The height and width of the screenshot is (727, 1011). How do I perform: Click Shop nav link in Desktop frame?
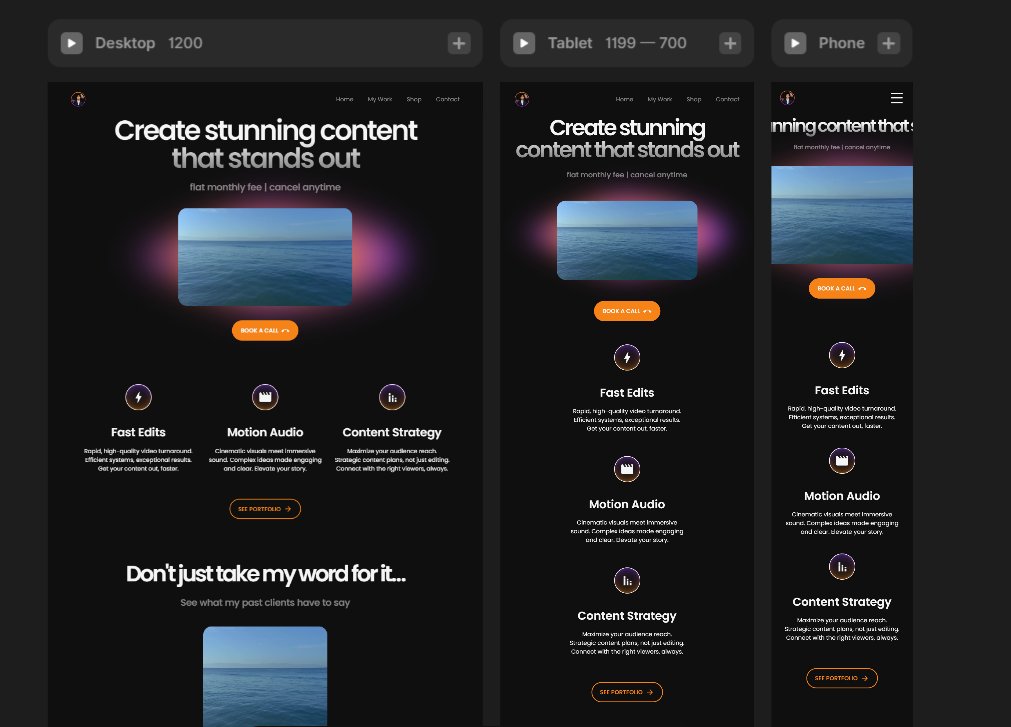(x=414, y=99)
